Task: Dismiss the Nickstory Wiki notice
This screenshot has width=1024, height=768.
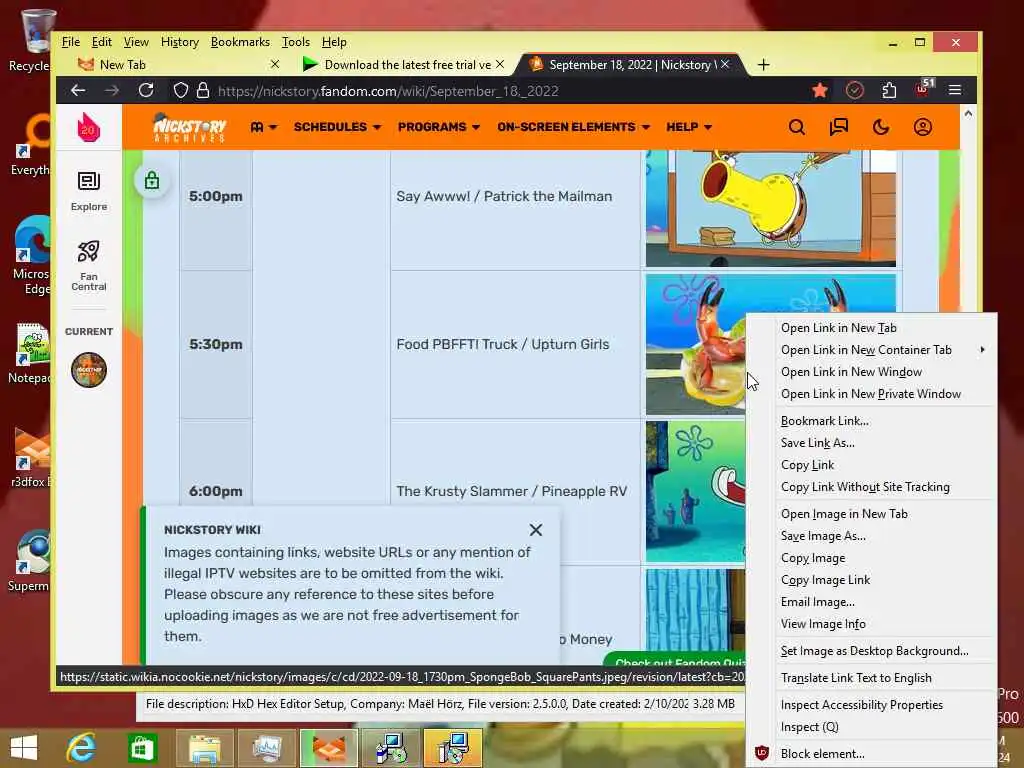Action: pos(536,530)
